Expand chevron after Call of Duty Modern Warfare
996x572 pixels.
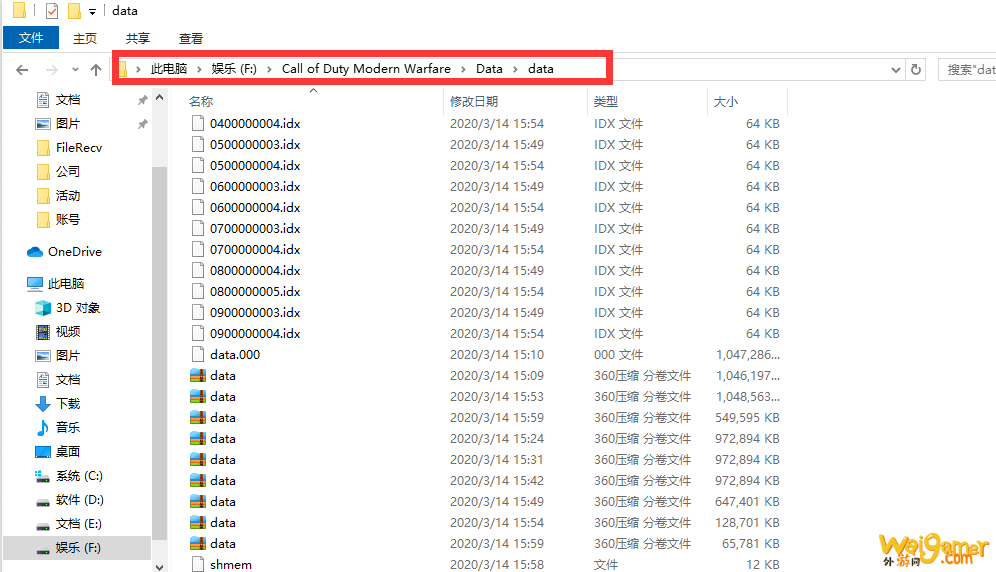pyautogui.click(x=463, y=69)
